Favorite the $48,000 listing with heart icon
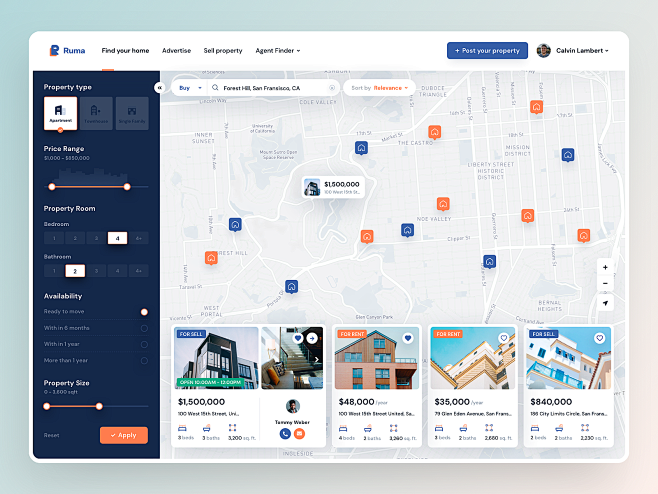The image size is (658, 494). click(x=408, y=338)
